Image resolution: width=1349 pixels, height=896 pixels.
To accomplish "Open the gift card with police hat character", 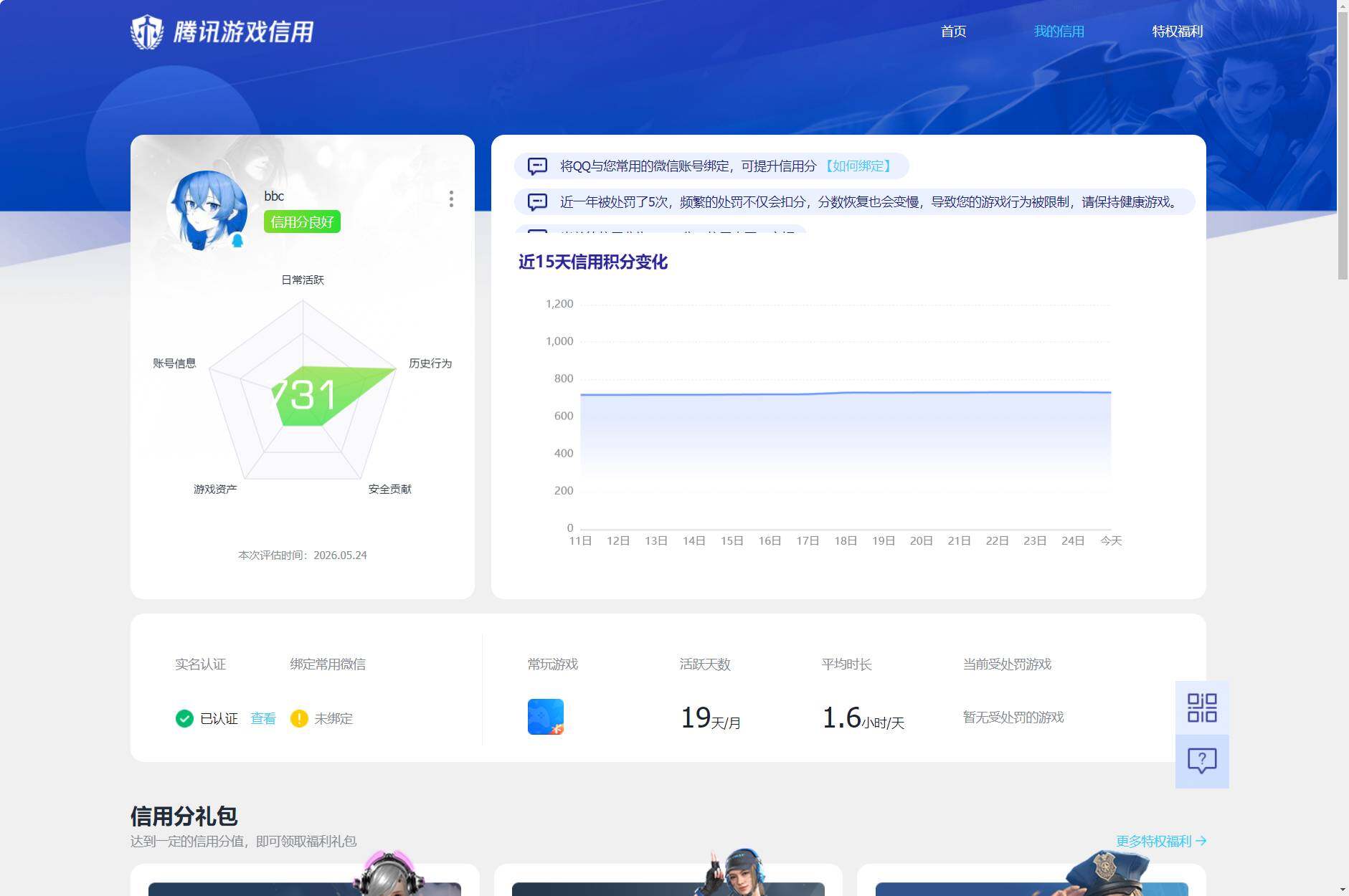I will point(1031,880).
